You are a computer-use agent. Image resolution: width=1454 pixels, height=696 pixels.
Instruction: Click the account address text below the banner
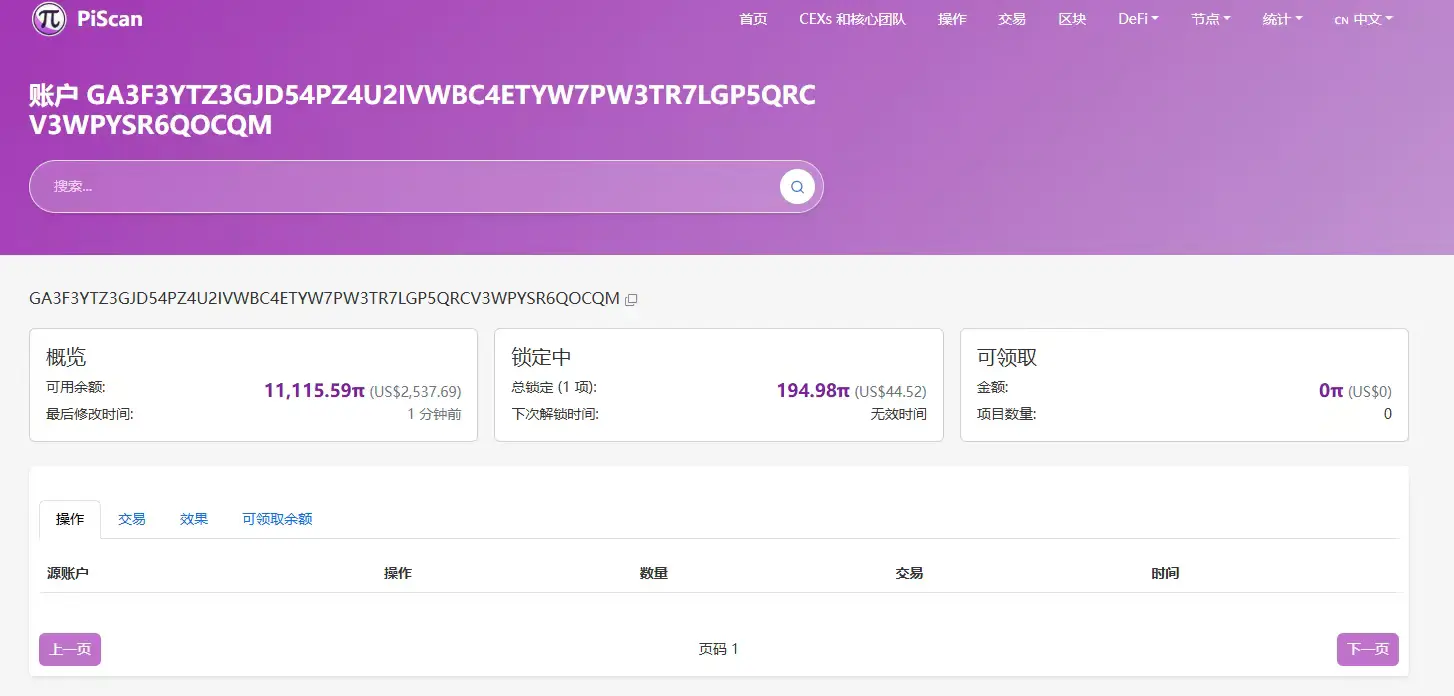click(x=325, y=299)
